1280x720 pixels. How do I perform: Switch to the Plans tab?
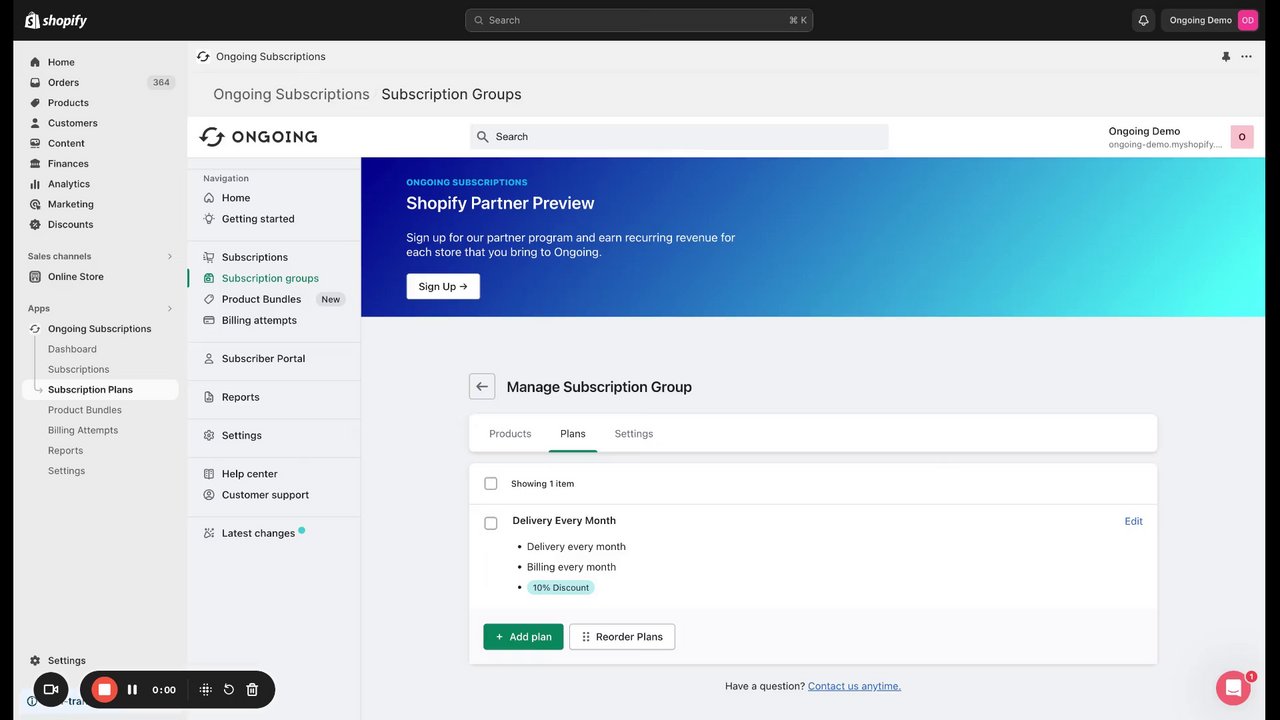tap(573, 434)
